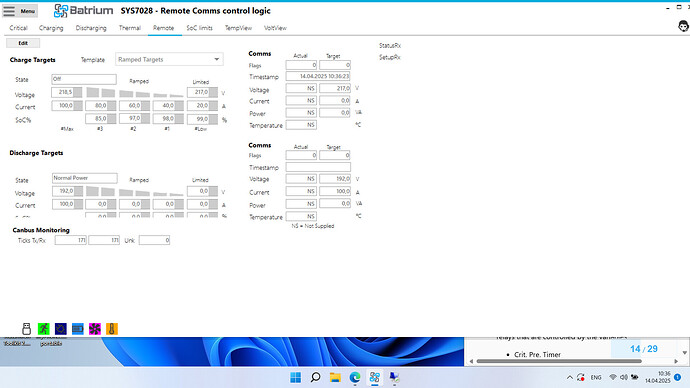Image resolution: width=690 pixels, height=388 pixels.
Task: Open the hamburger Menu icon
Action: (9, 11)
